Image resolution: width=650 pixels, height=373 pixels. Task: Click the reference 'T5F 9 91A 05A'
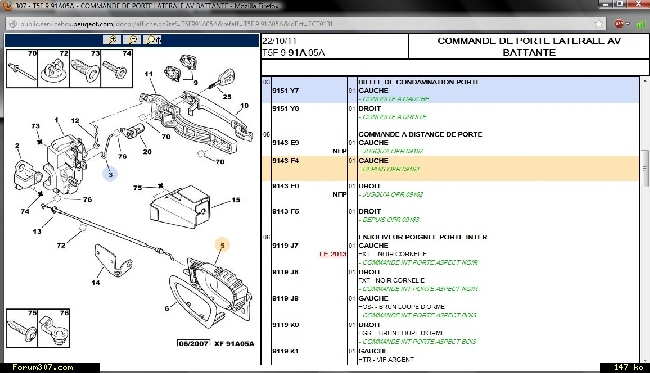[x=294, y=53]
